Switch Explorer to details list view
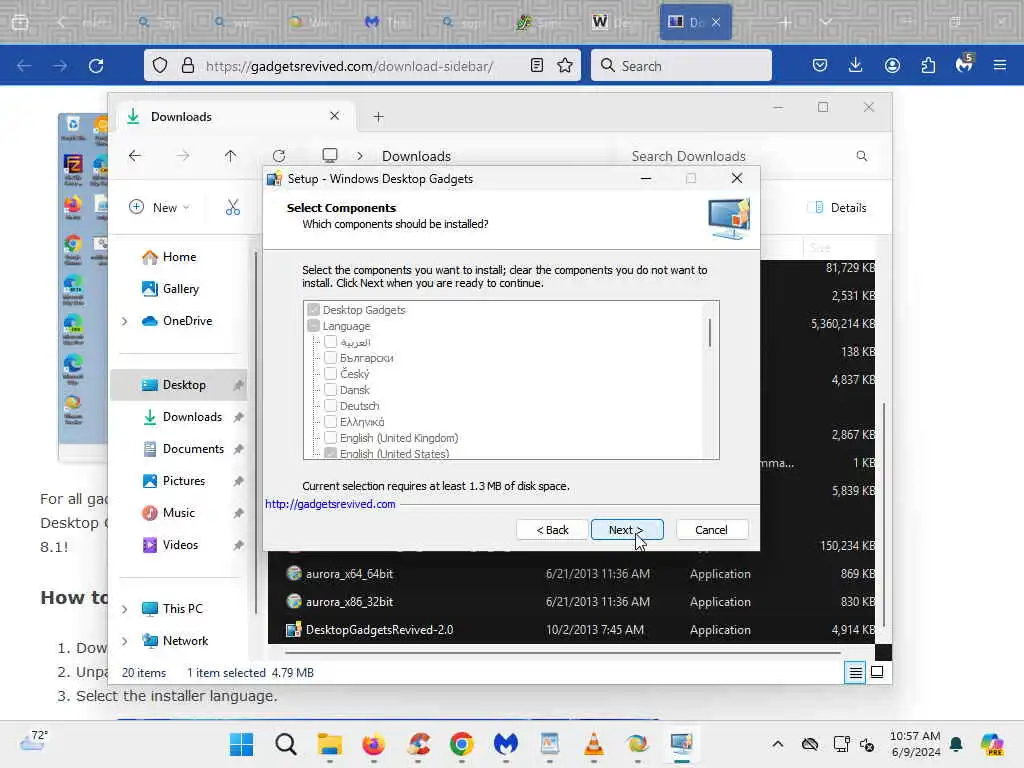 856,672
